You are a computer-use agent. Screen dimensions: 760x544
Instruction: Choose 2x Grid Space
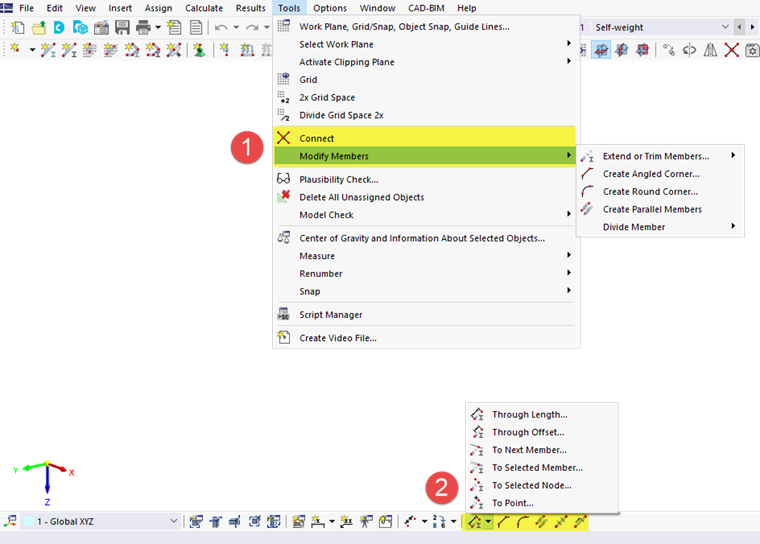pos(426,97)
